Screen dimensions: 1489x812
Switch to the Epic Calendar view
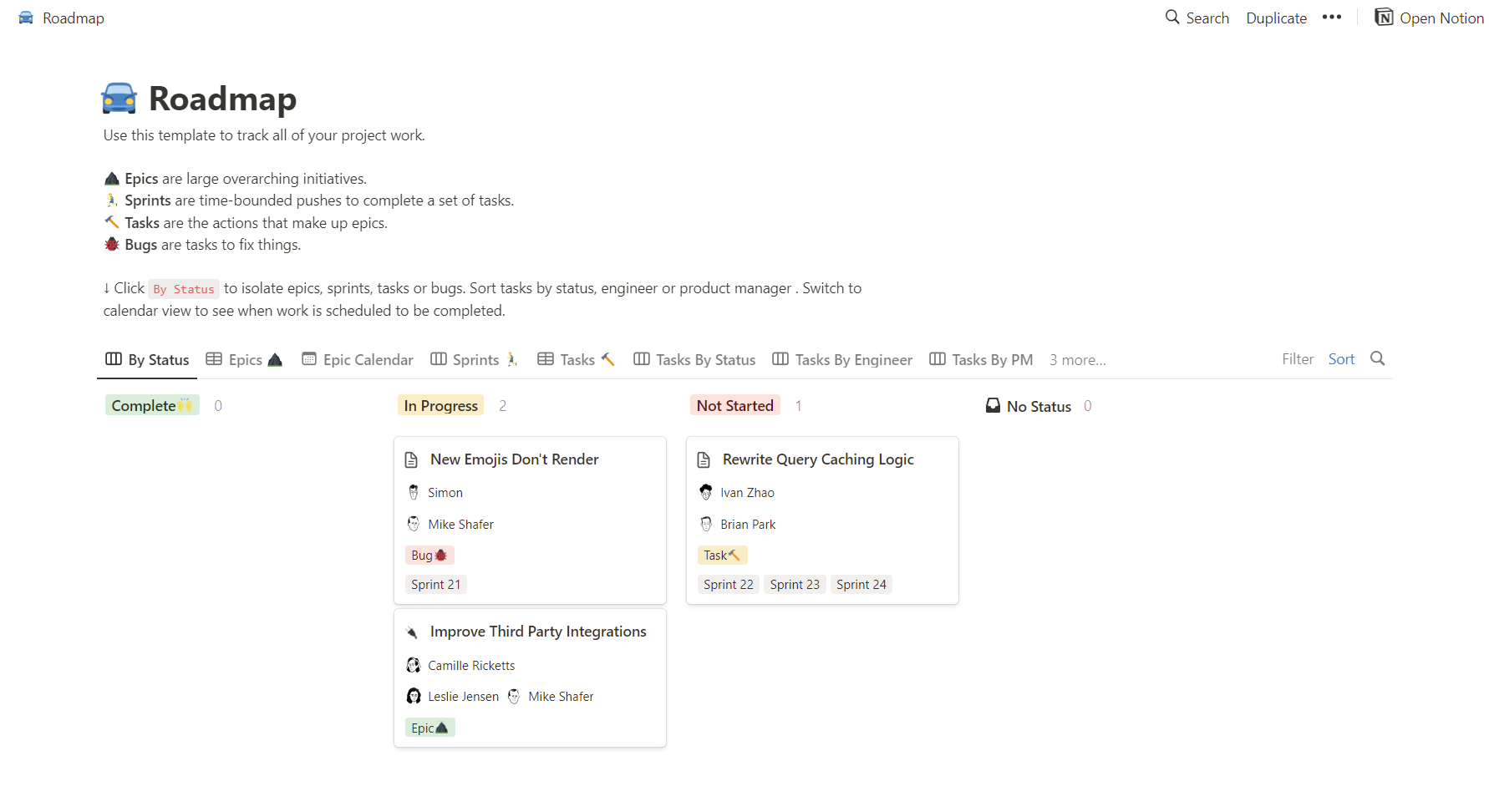pyautogui.click(x=357, y=359)
